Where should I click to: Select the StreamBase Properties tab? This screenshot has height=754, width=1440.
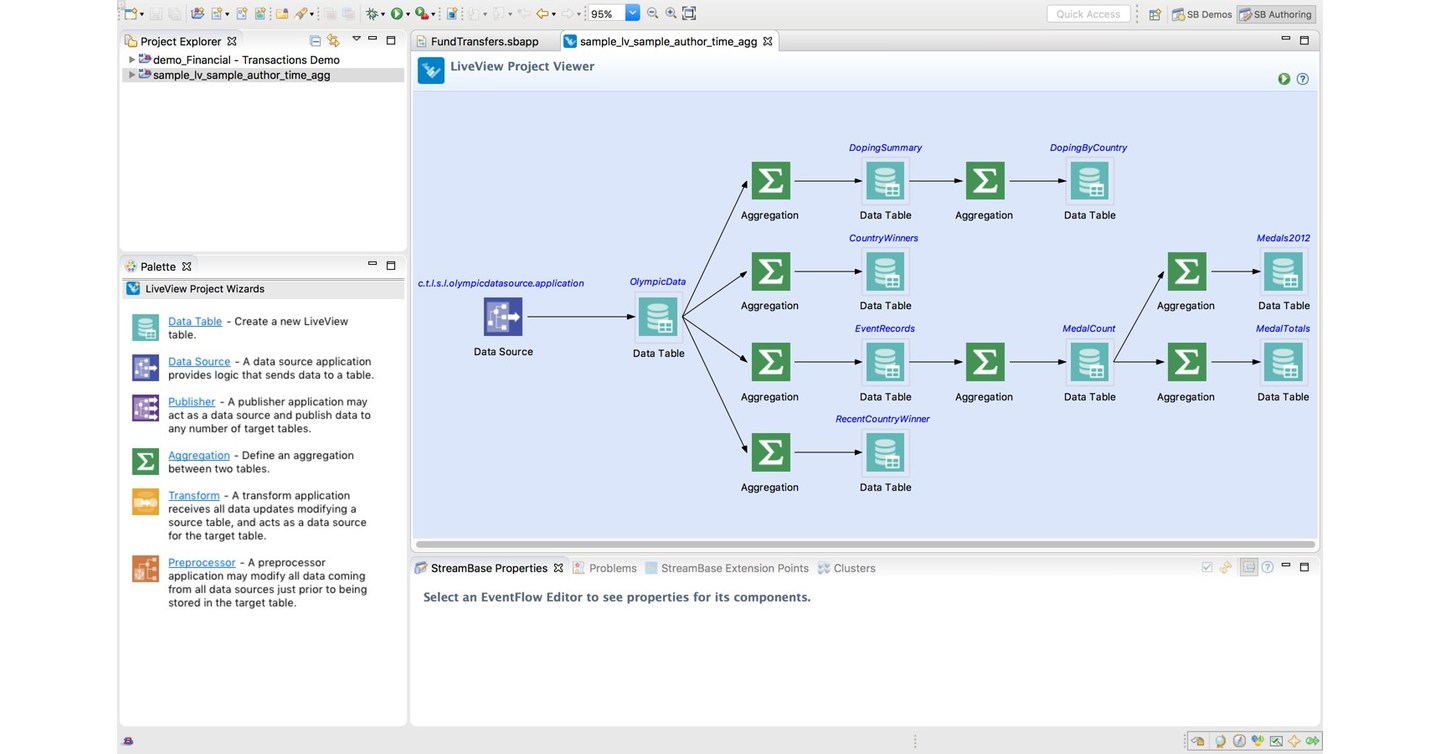pos(489,568)
